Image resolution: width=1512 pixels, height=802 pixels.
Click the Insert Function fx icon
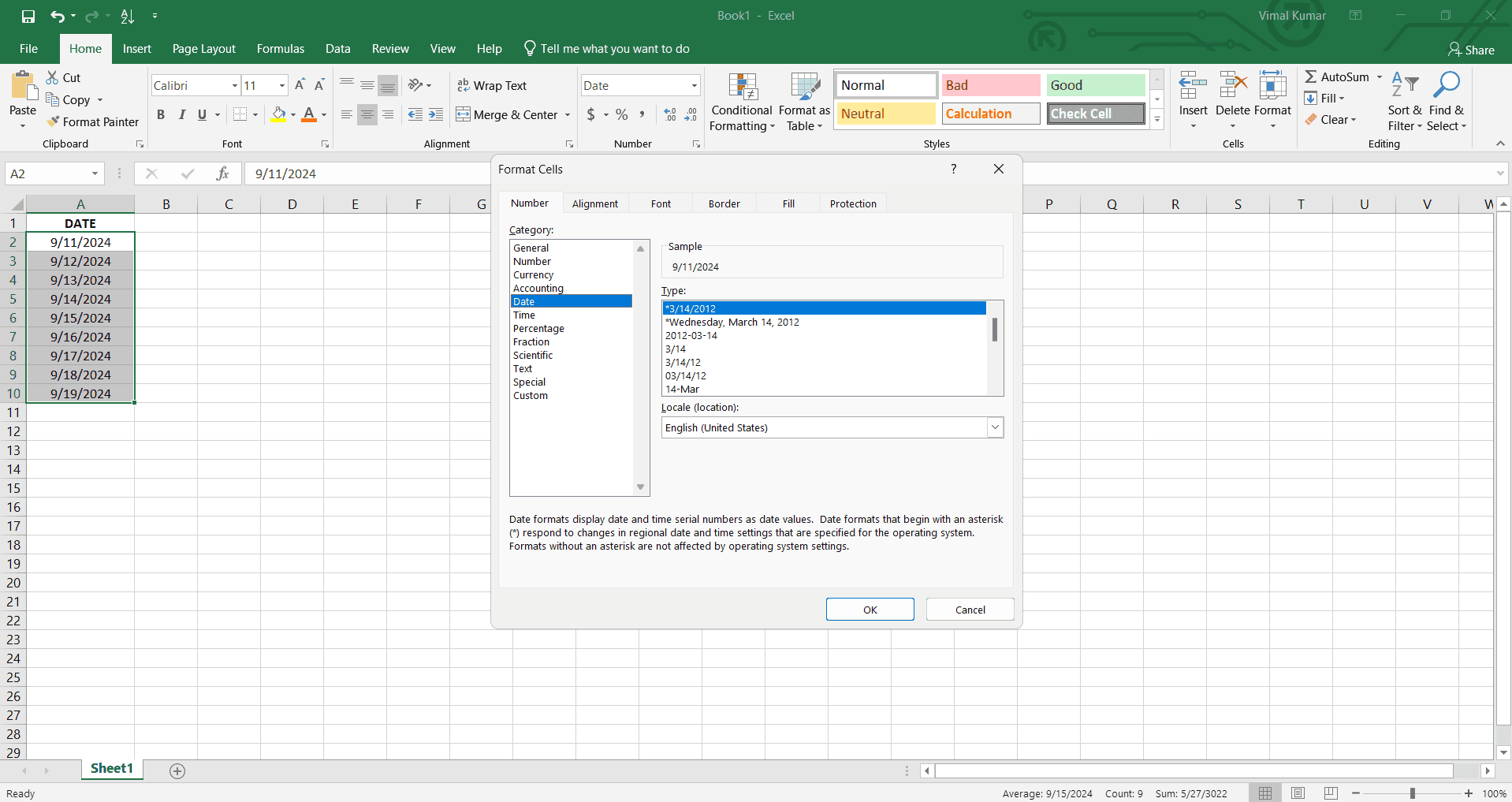click(222, 173)
